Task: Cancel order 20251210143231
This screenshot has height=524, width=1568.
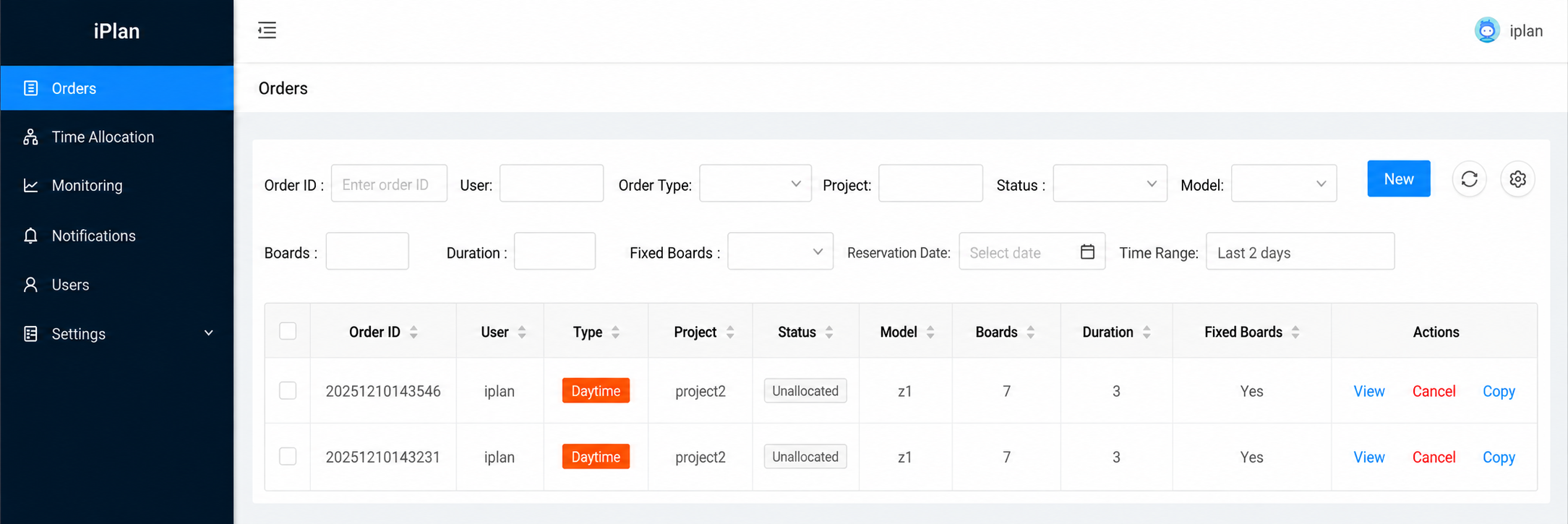Action: point(1434,457)
